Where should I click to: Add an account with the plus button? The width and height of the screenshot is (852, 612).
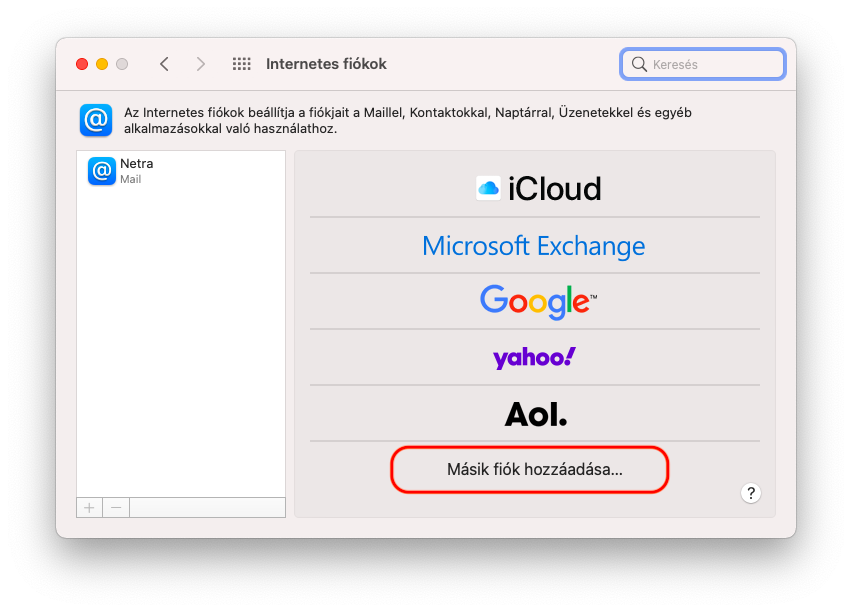click(x=88, y=507)
